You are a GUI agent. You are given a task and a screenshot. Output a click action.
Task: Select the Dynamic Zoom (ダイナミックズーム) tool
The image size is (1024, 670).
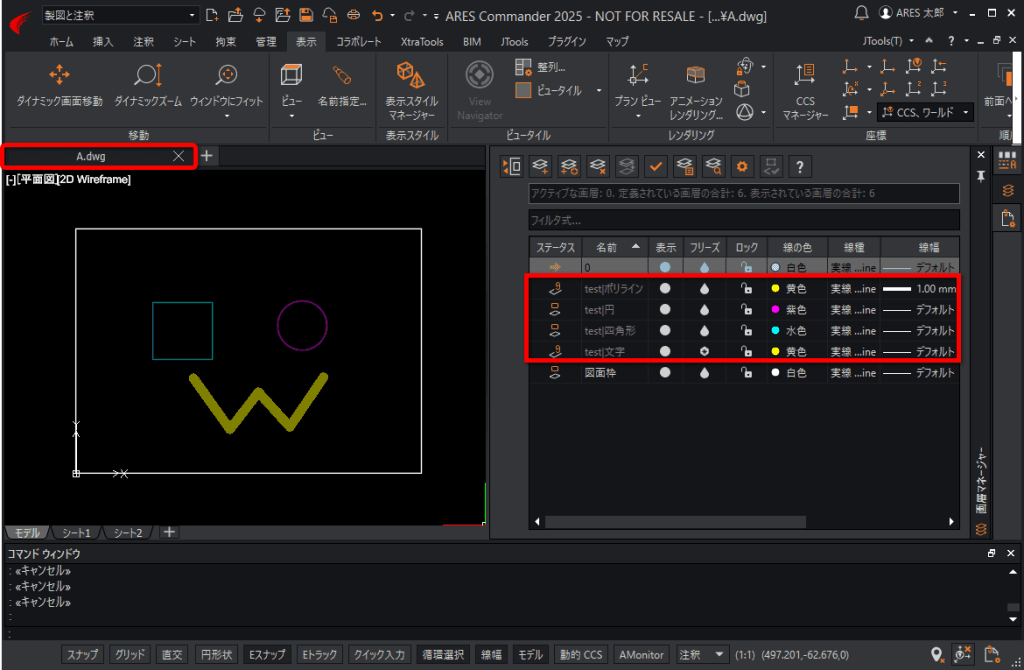pos(147,76)
